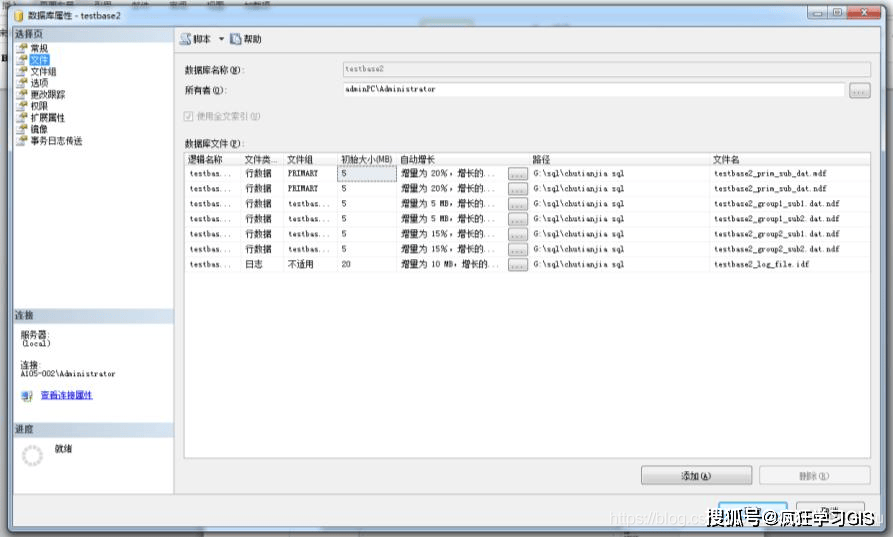Click the 删除 remove file button

[x=814, y=475]
